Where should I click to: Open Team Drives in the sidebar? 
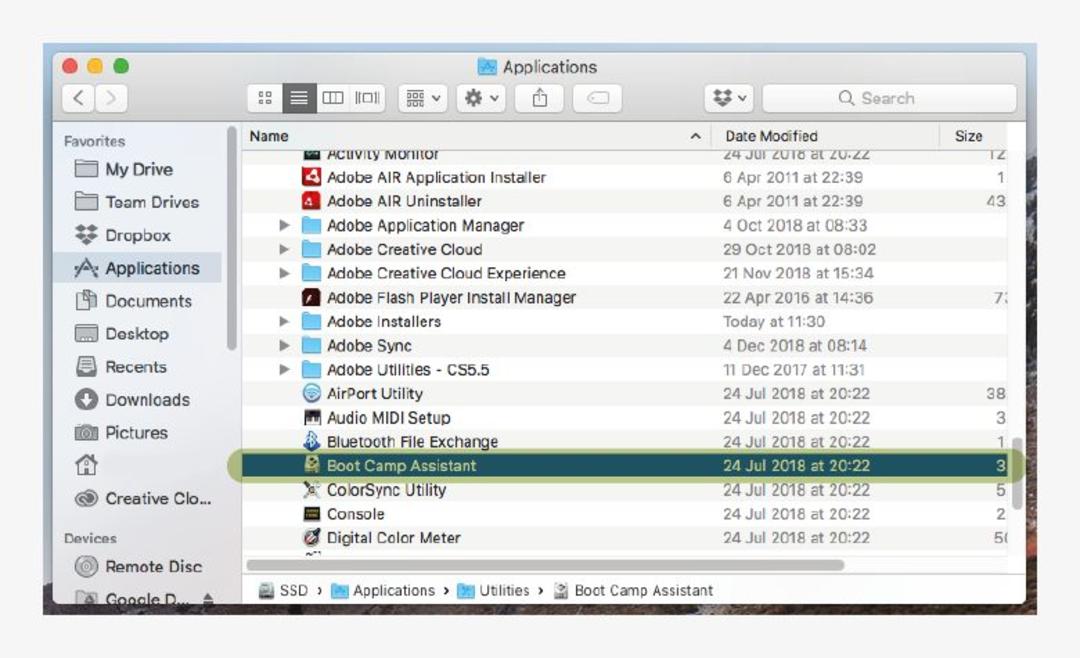pos(138,203)
